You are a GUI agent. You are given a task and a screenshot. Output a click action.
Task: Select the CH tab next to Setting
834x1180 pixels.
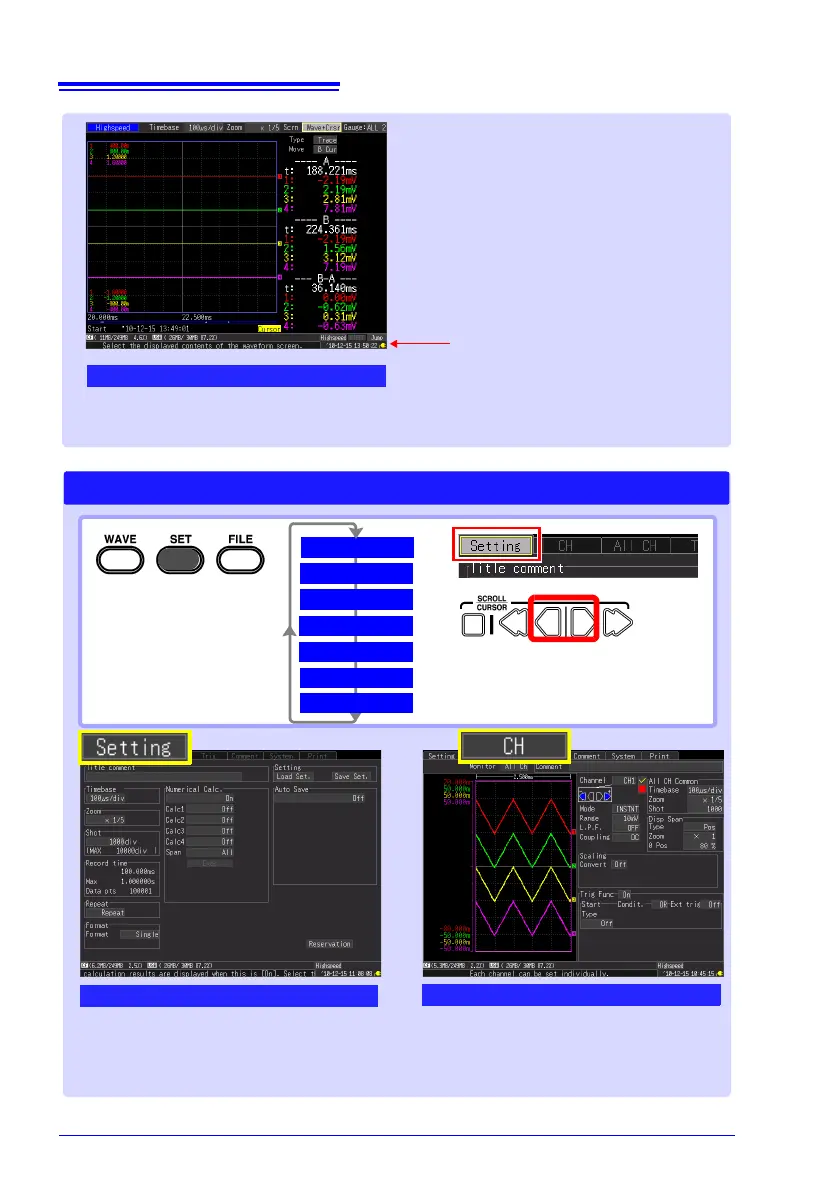pyautogui.click(x=571, y=546)
